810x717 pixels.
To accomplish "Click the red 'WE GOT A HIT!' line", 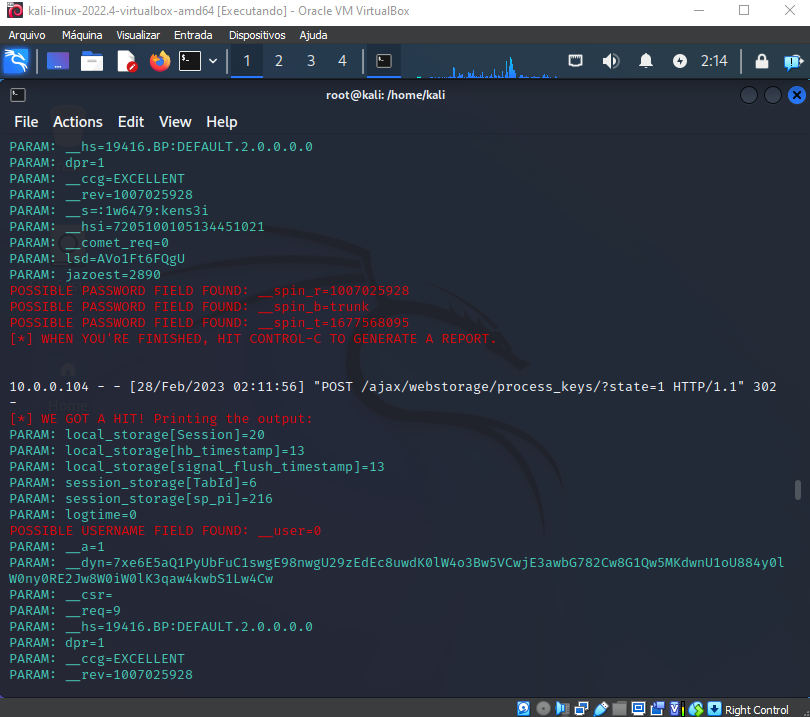I will point(161,418).
